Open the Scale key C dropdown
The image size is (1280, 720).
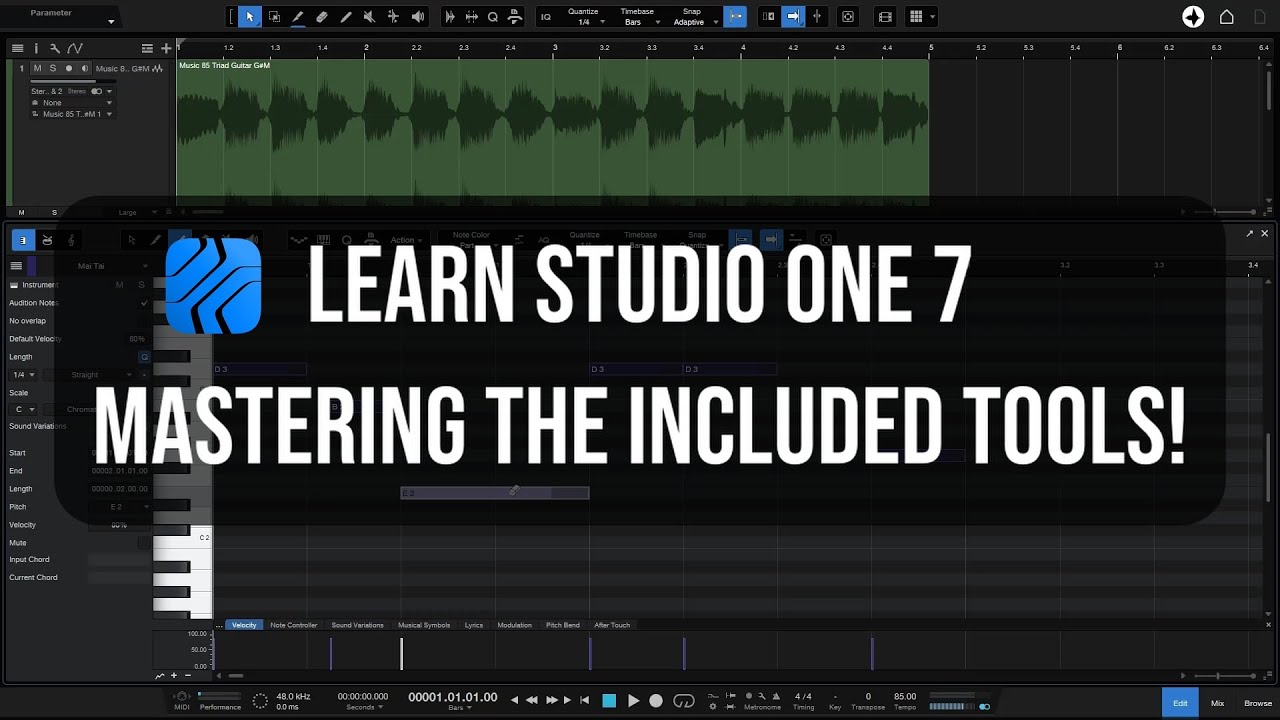click(24, 409)
